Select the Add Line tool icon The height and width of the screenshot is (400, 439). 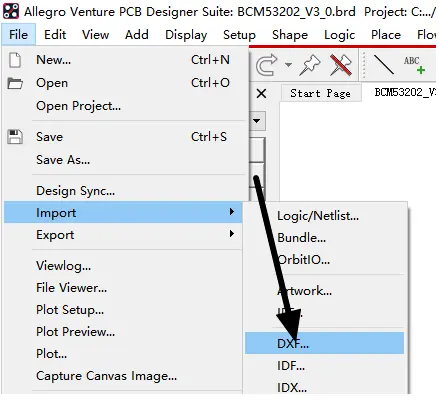tap(384, 65)
